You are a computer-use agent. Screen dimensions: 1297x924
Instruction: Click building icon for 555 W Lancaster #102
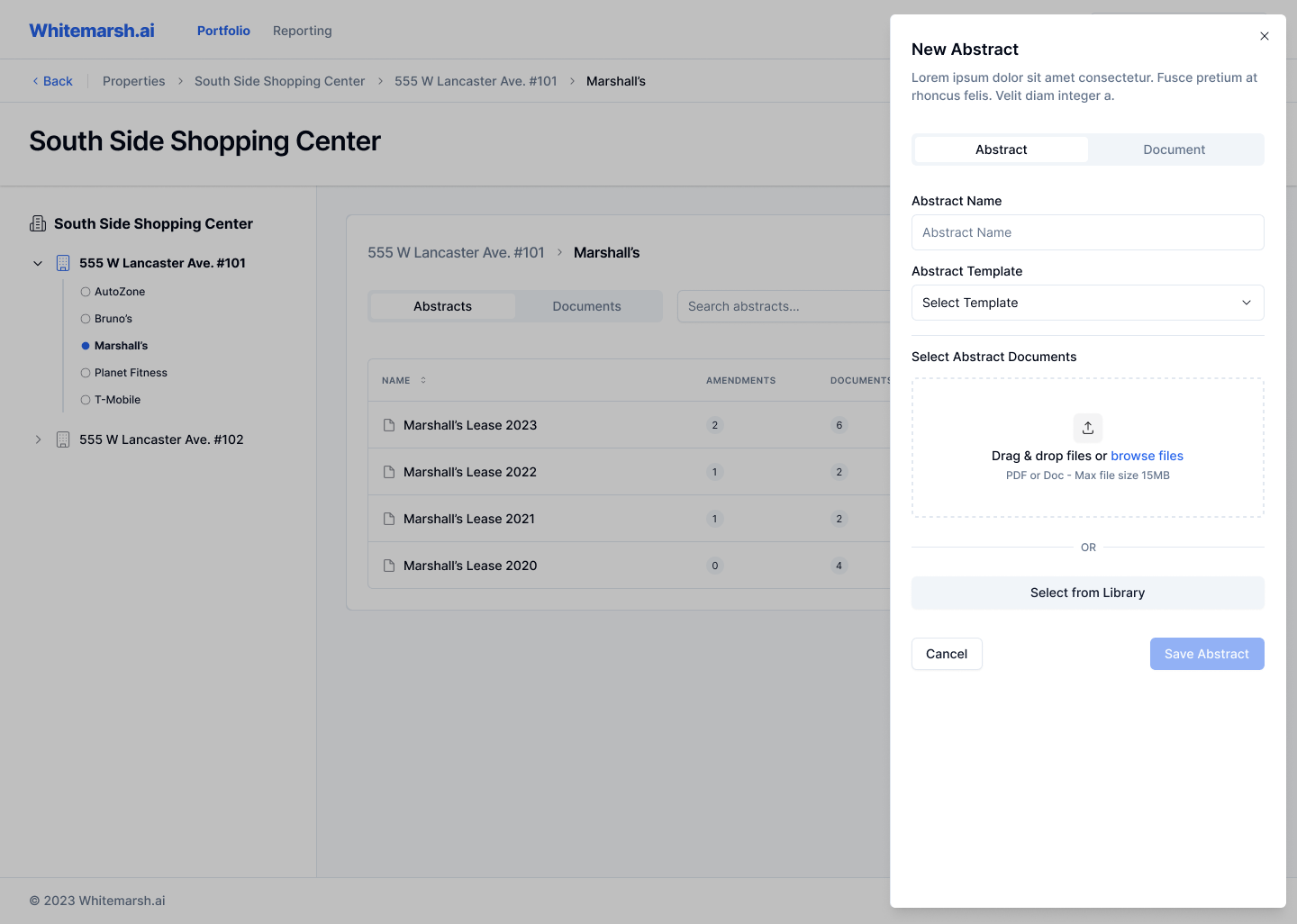click(x=63, y=439)
